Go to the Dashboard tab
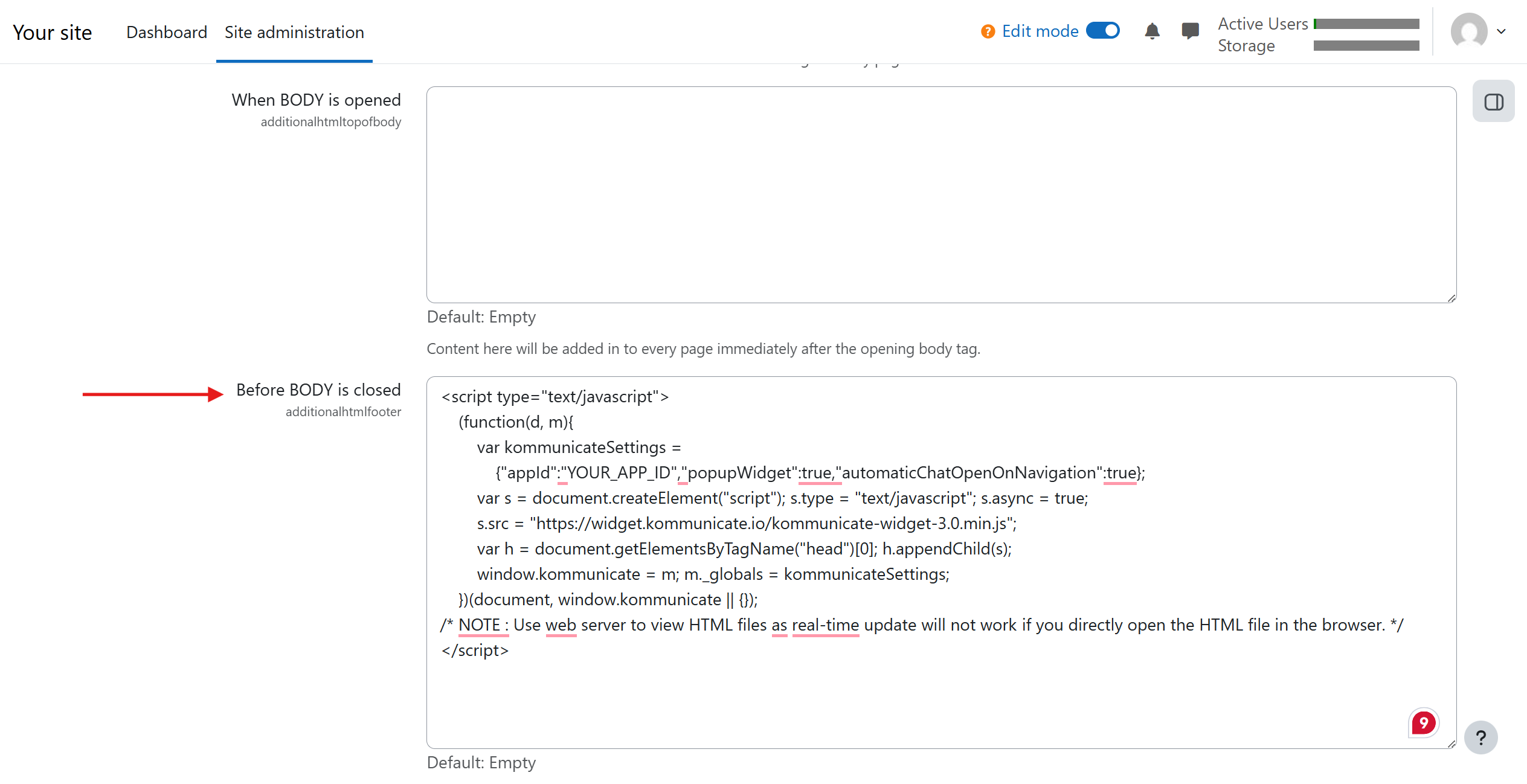The height and width of the screenshot is (784, 1527). tap(167, 32)
